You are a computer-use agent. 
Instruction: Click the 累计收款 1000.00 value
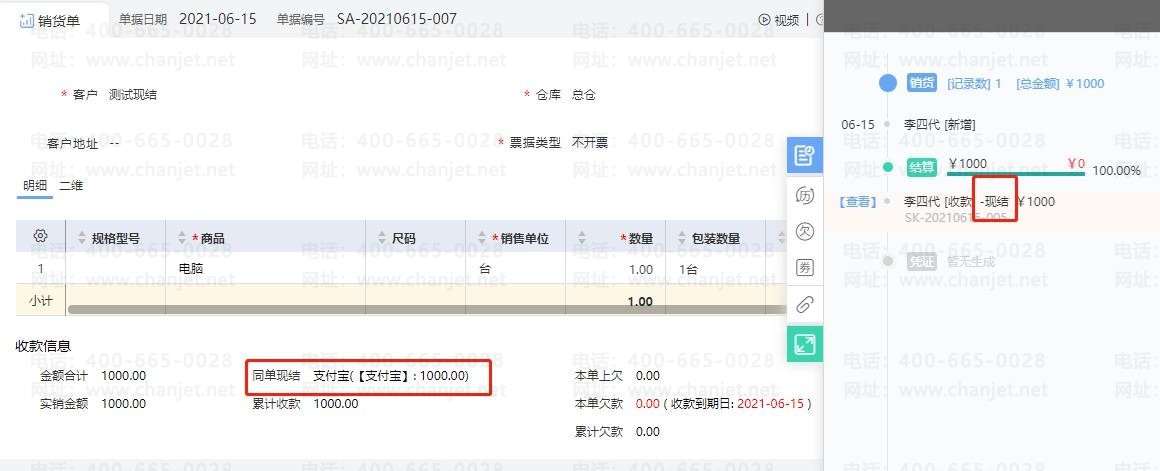(x=336, y=404)
